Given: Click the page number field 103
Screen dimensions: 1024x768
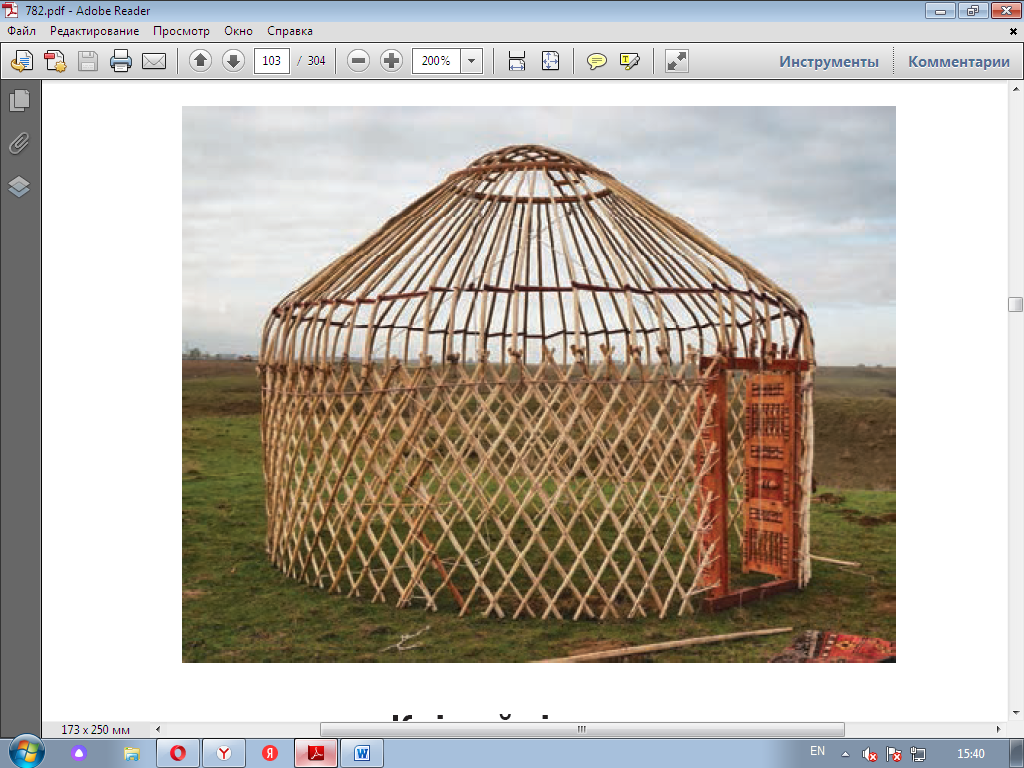Looking at the screenshot, I should point(272,61).
